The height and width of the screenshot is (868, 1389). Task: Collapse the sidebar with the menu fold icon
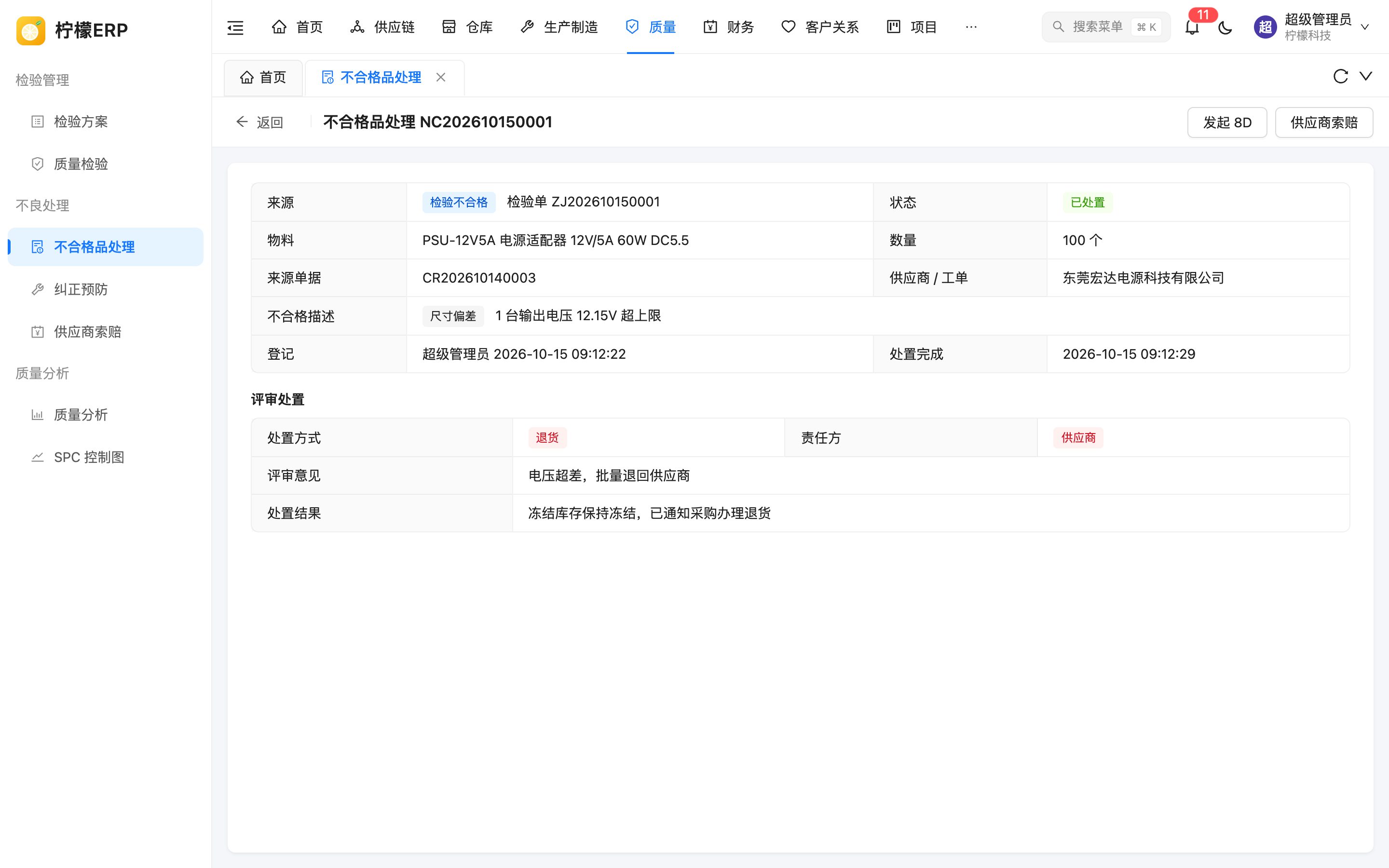(235, 27)
